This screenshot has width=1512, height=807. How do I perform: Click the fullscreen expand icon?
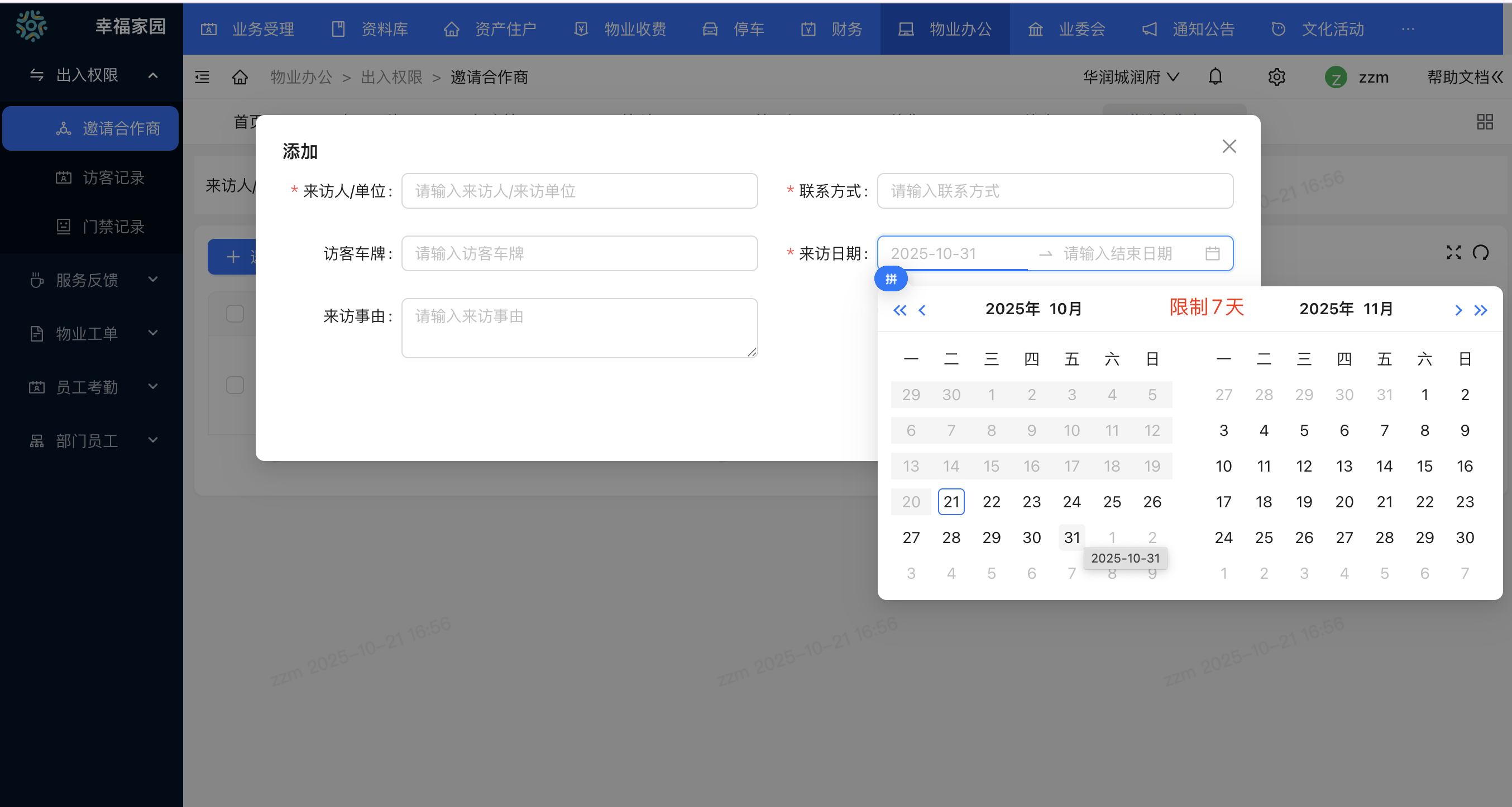point(1454,252)
